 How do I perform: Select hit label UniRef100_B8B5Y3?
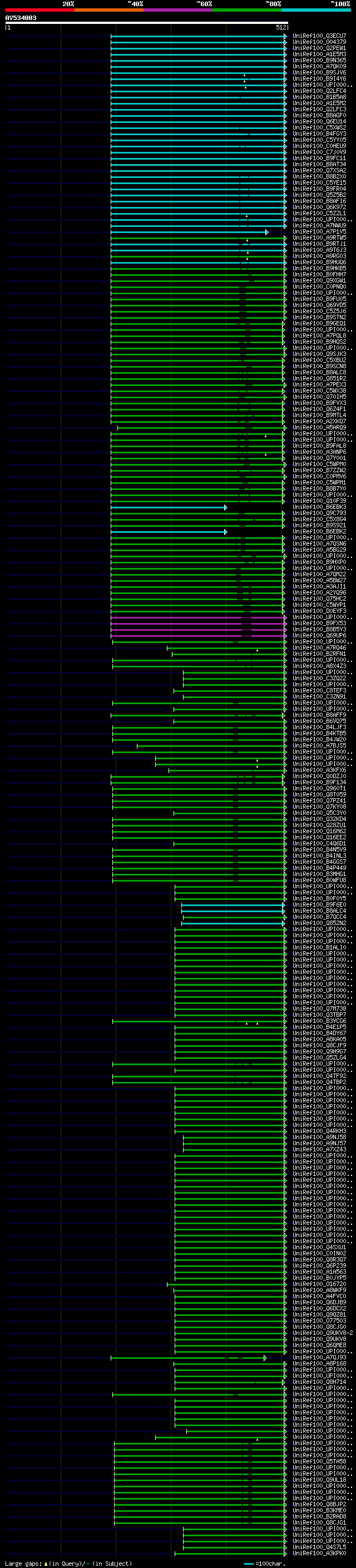point(319,630)
